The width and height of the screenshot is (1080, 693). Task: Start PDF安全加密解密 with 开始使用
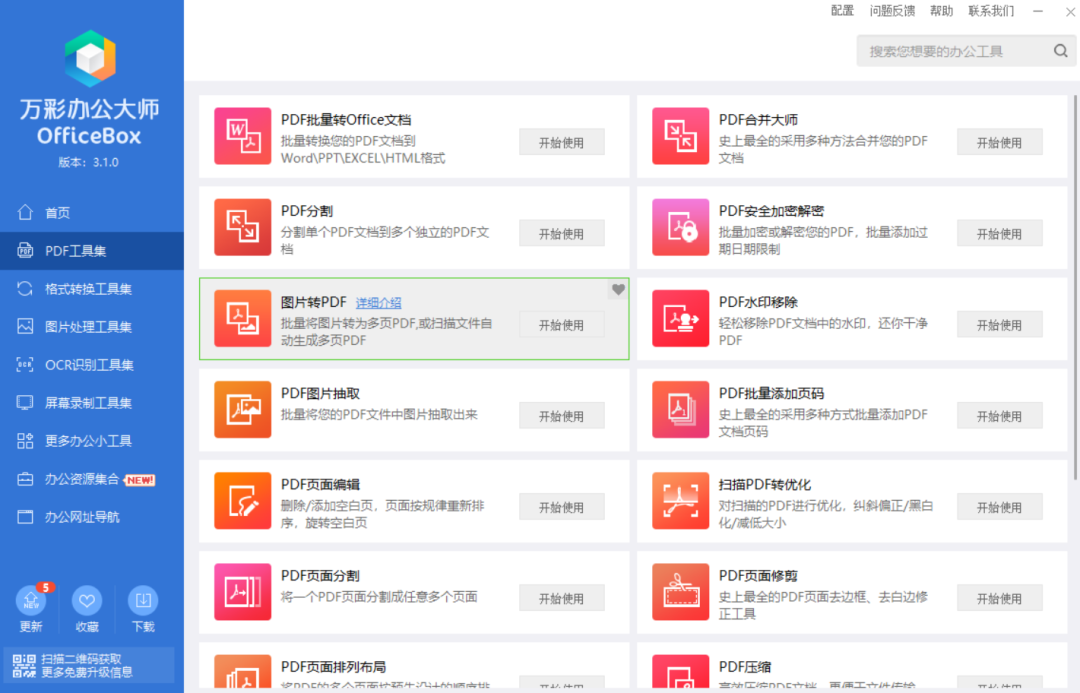pos(999,234)
